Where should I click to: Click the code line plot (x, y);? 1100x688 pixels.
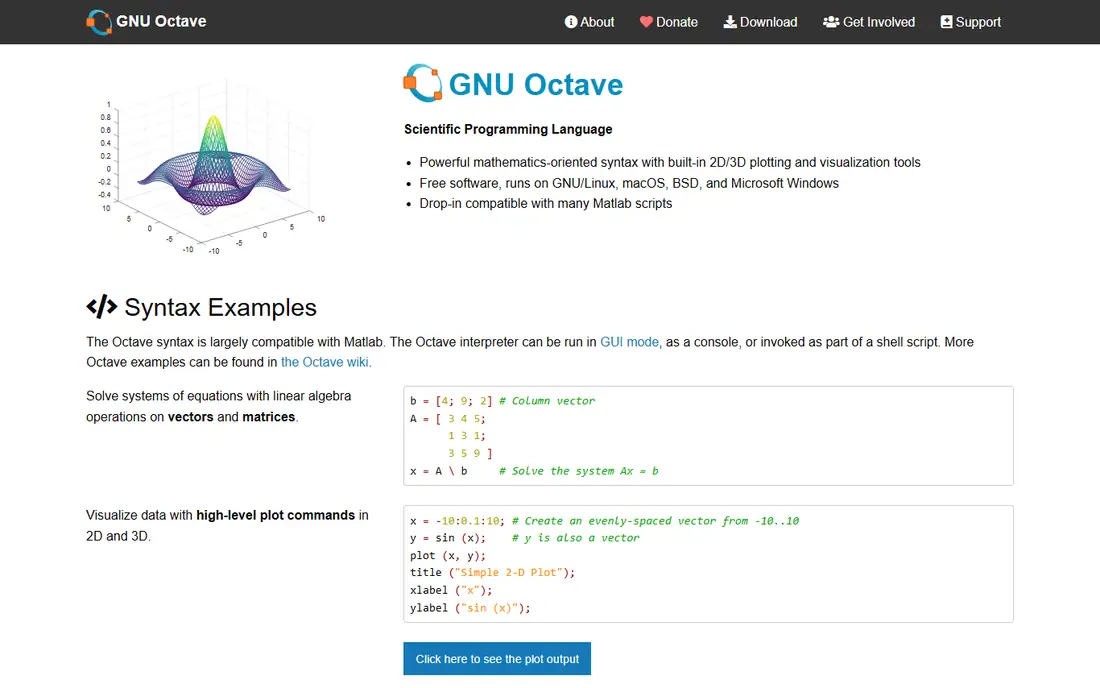448,555
